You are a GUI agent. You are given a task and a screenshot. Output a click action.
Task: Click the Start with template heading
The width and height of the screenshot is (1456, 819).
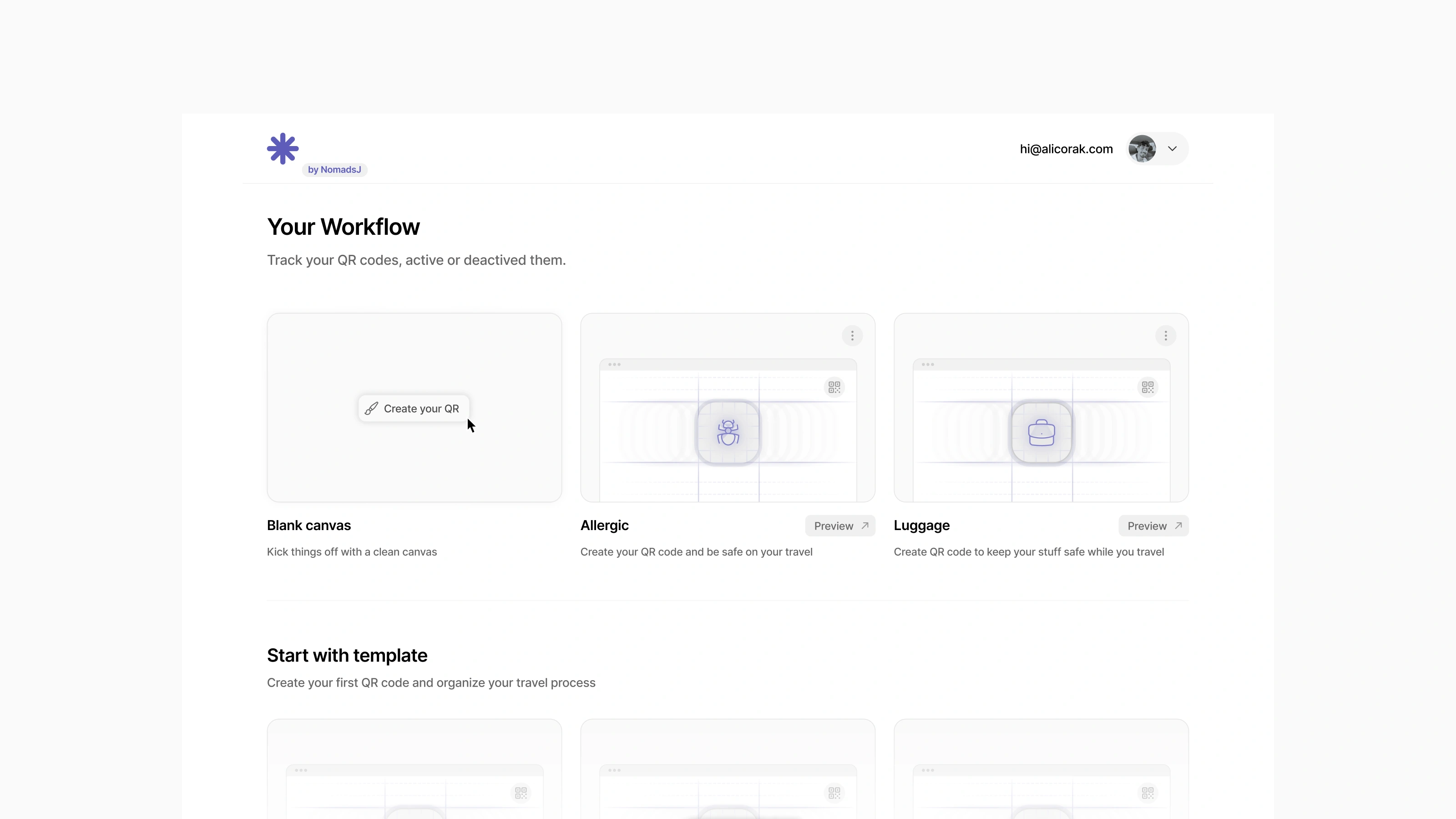[347, 655]
